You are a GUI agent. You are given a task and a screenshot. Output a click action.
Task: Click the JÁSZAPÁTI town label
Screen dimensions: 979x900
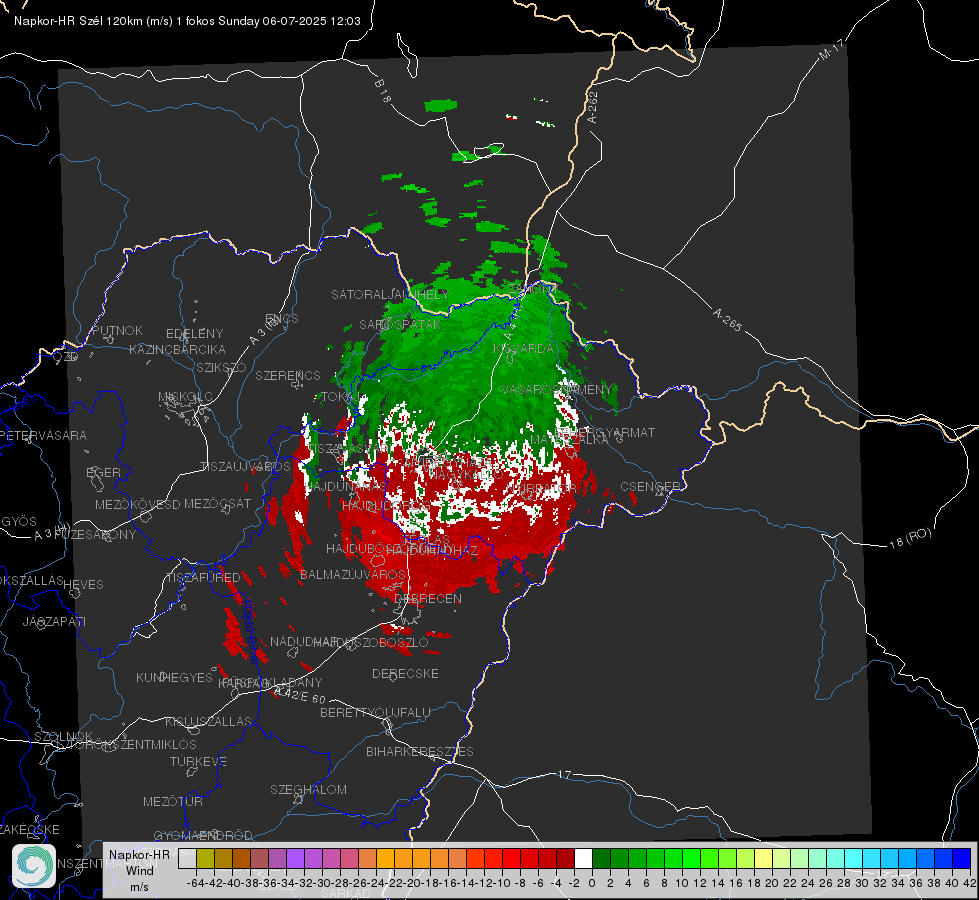click(x=54, y=621)
